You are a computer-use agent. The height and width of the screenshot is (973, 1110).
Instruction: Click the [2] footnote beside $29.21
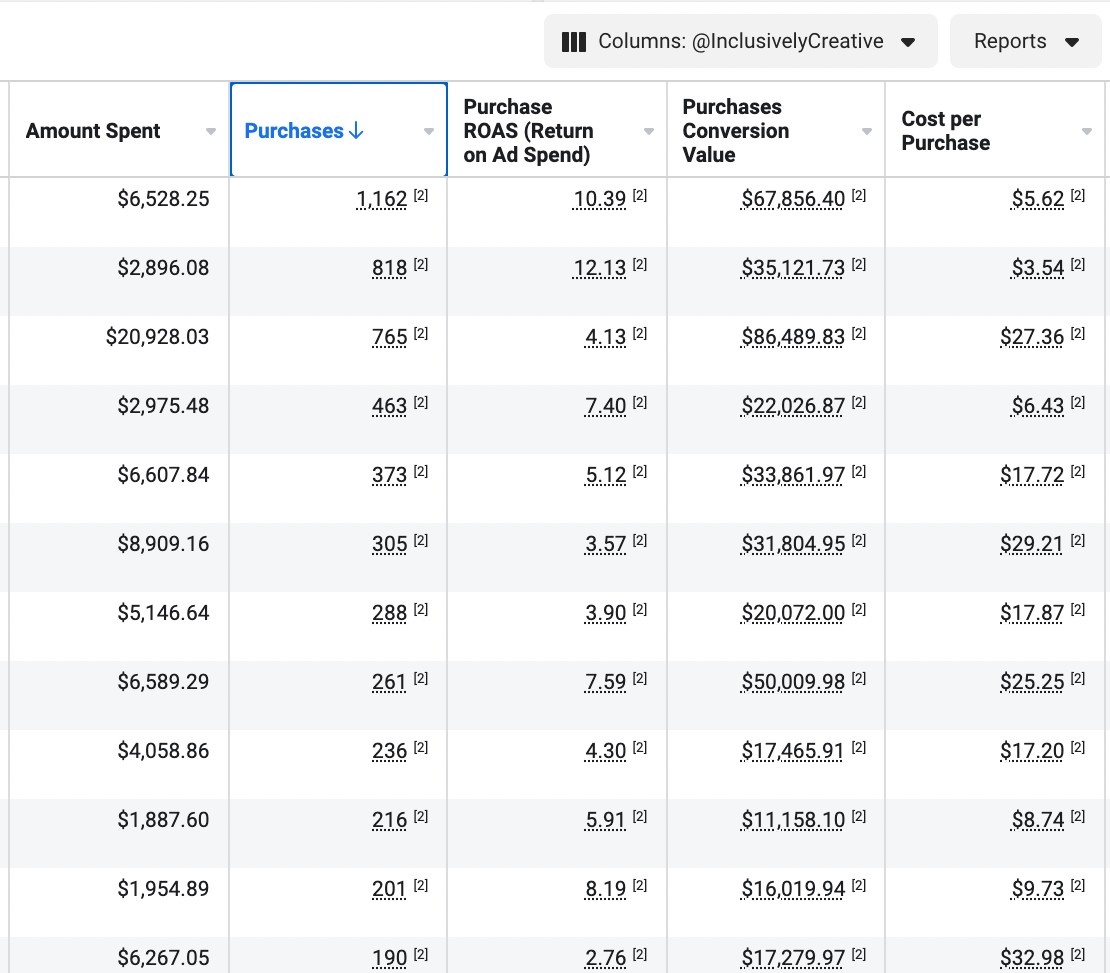pos(1077,541)
